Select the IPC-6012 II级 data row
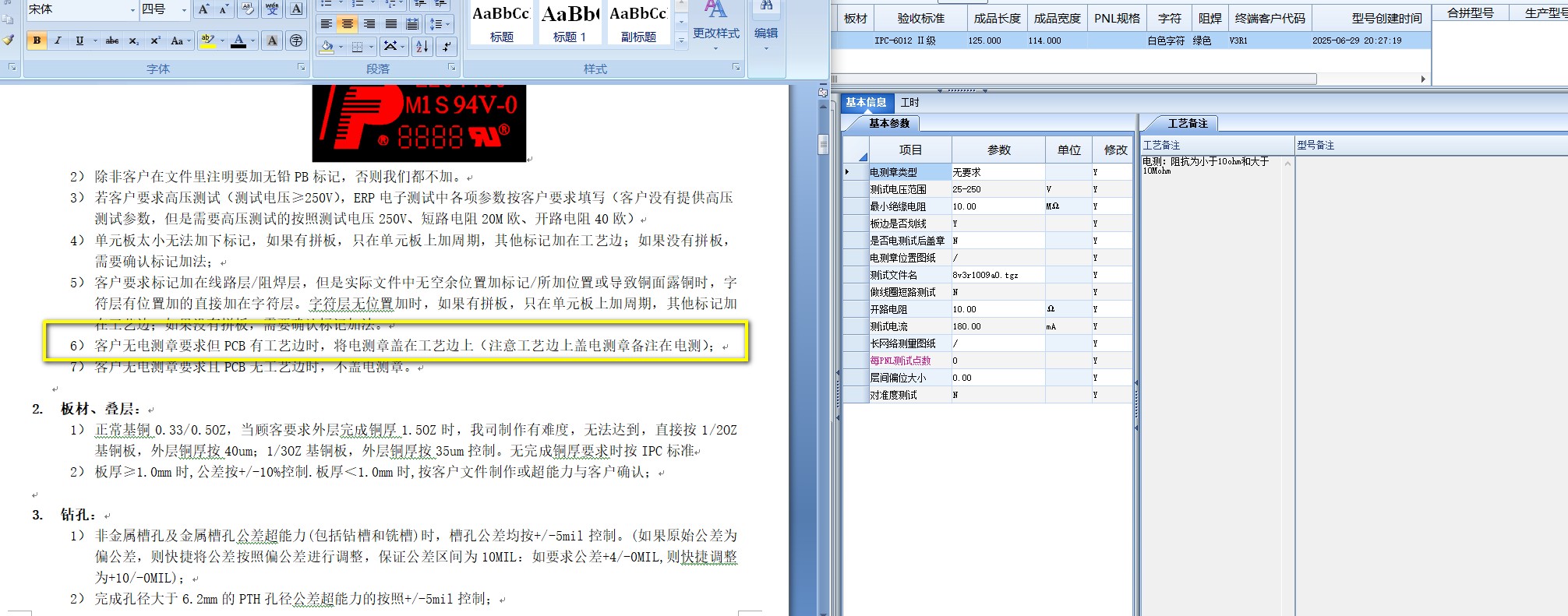The width and height of the screenshot is (1568, 616). point(1131,40)
